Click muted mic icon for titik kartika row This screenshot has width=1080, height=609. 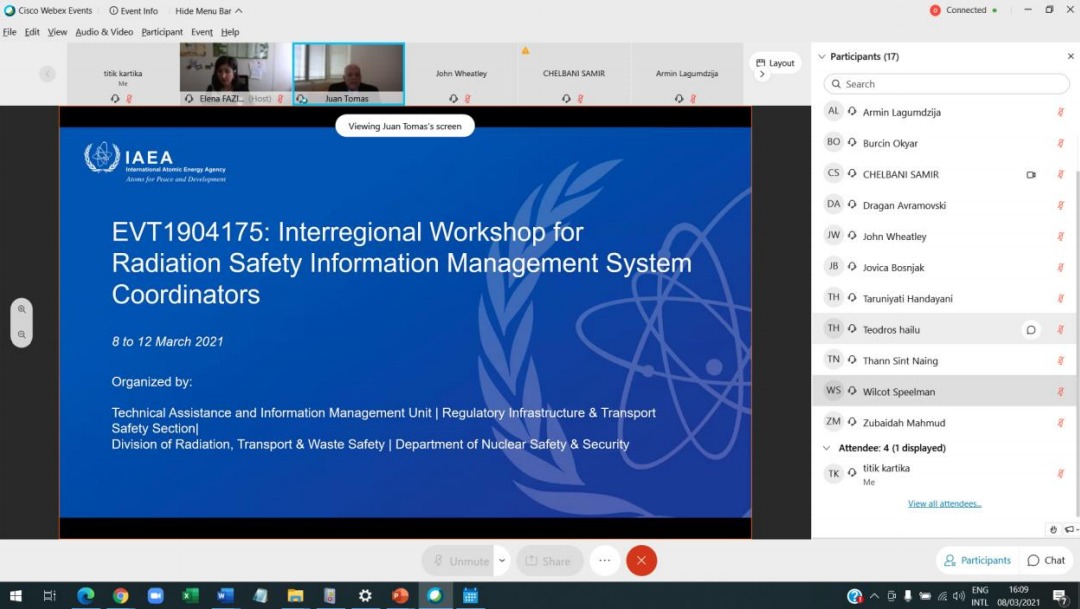pyautogui.click(x=1061, y=473)
